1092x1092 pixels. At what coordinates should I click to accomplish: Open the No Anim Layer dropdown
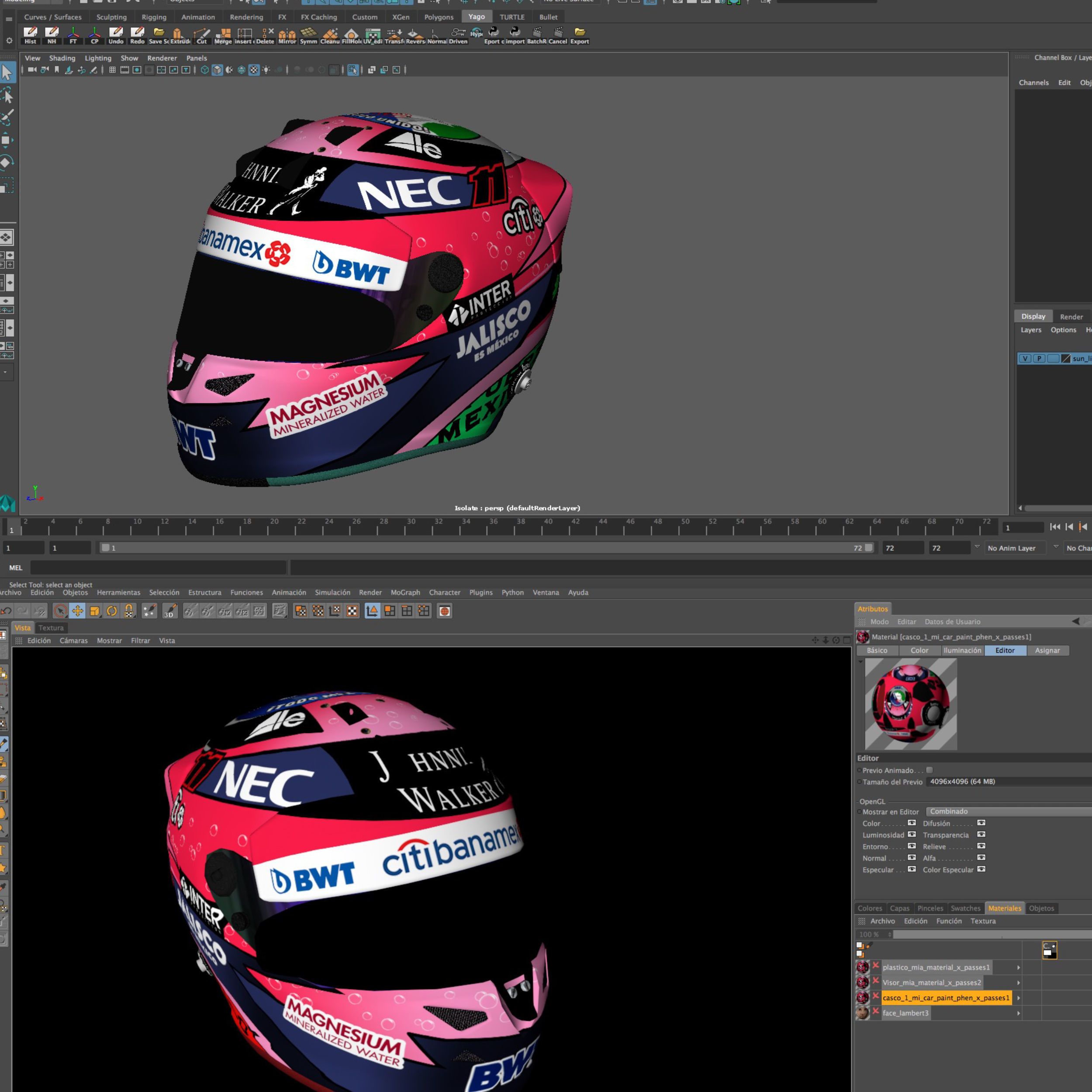coord(1016,548)
